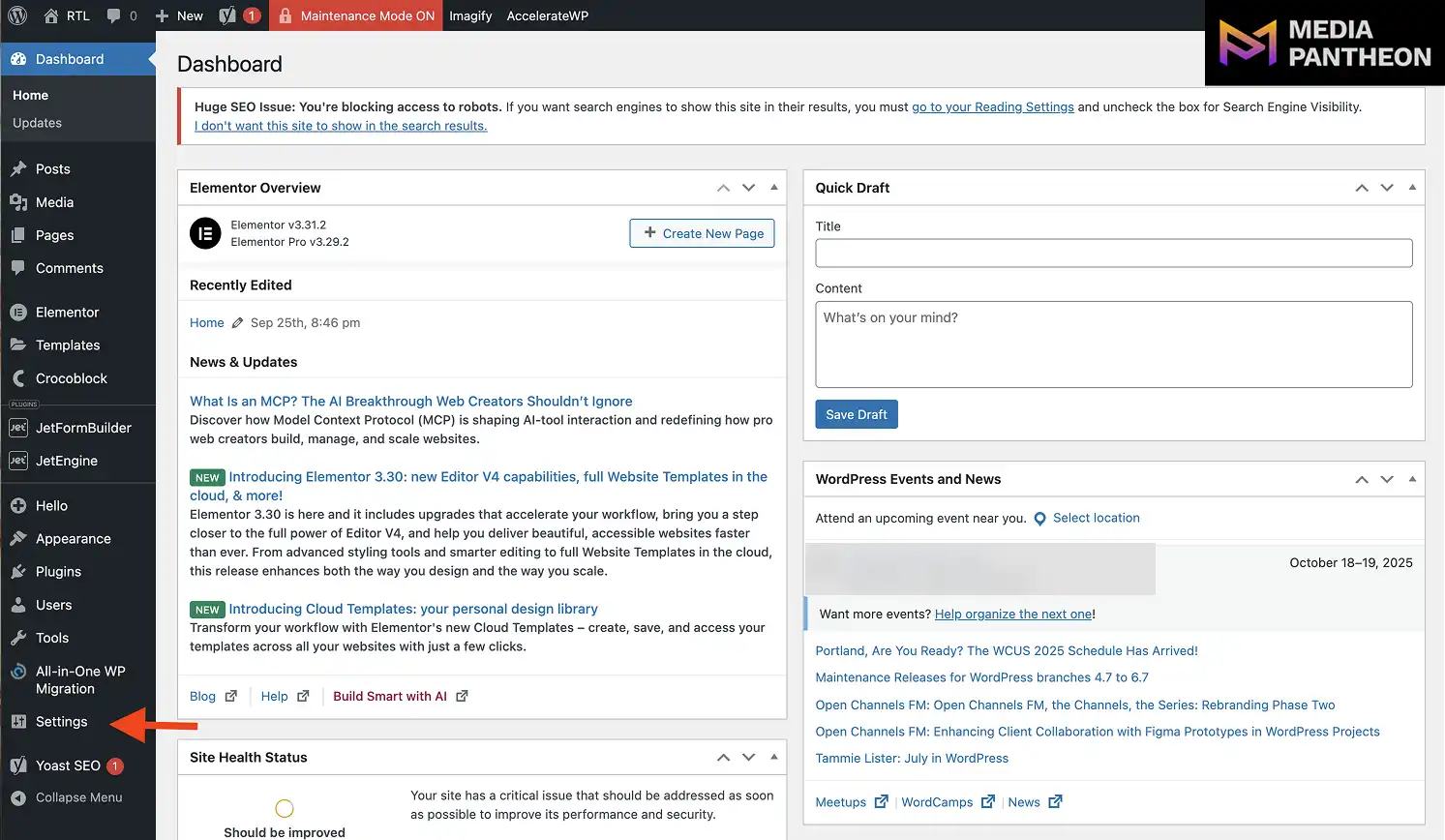Open the Build Smart with AI link
This screenshot has width=1445, height=840.
coord(401,696)
